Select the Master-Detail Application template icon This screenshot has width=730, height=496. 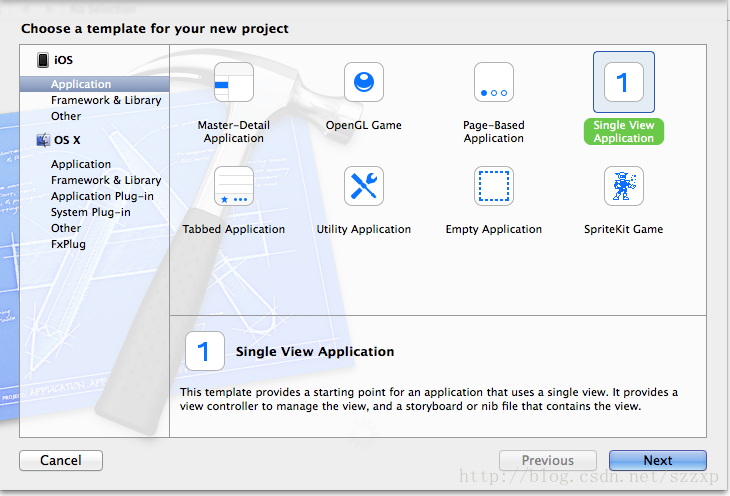[x=234, y=82]
